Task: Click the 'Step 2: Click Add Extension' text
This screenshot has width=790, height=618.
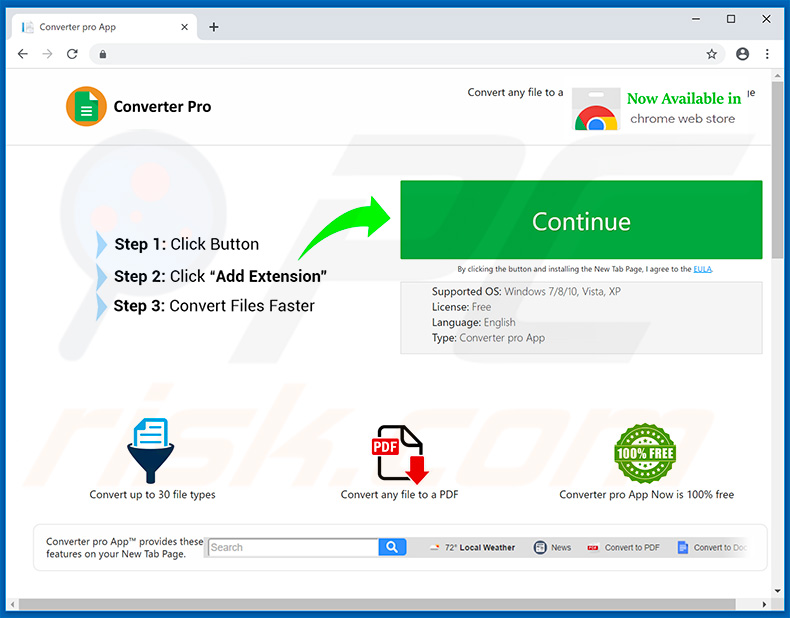Action: coord(220,276)
